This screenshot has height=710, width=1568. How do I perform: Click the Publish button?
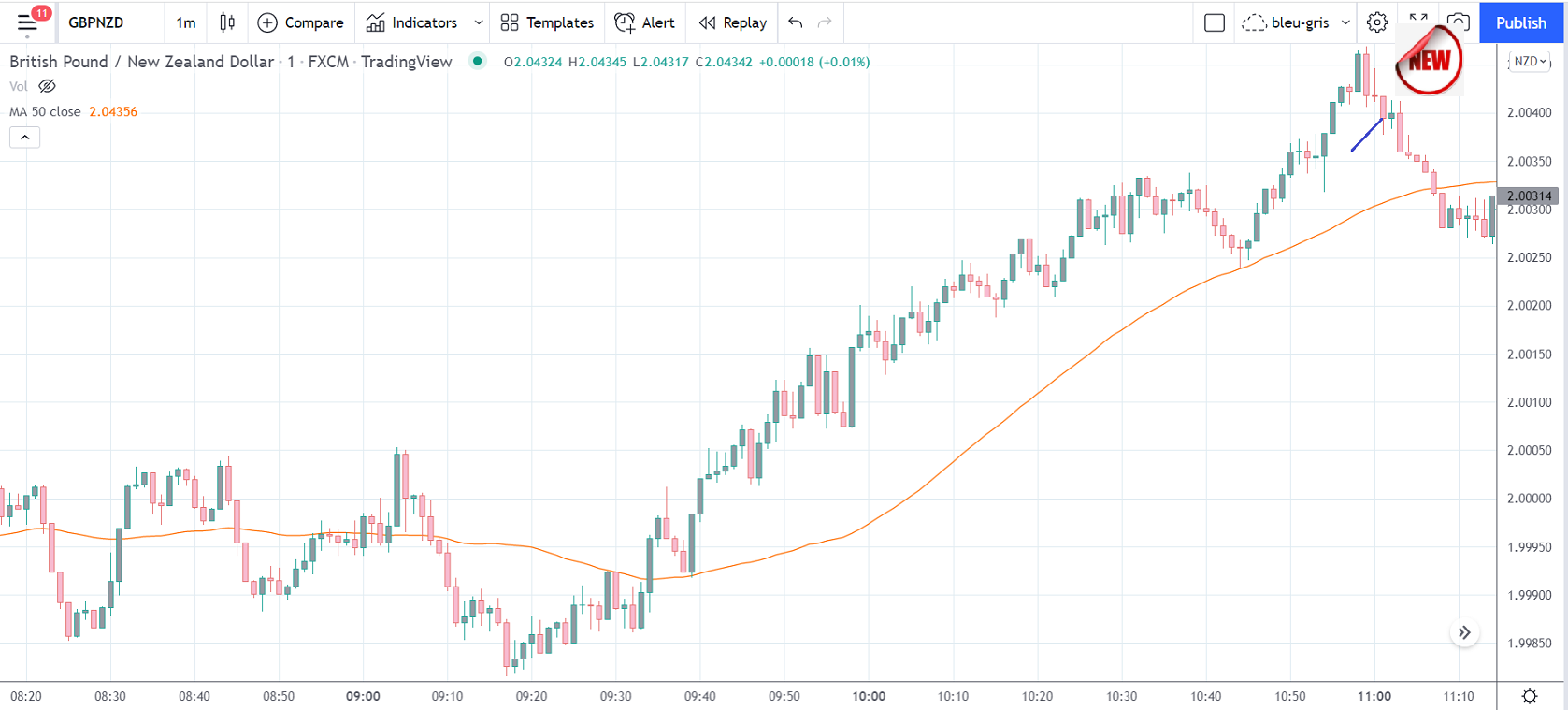pos(1520,22)
